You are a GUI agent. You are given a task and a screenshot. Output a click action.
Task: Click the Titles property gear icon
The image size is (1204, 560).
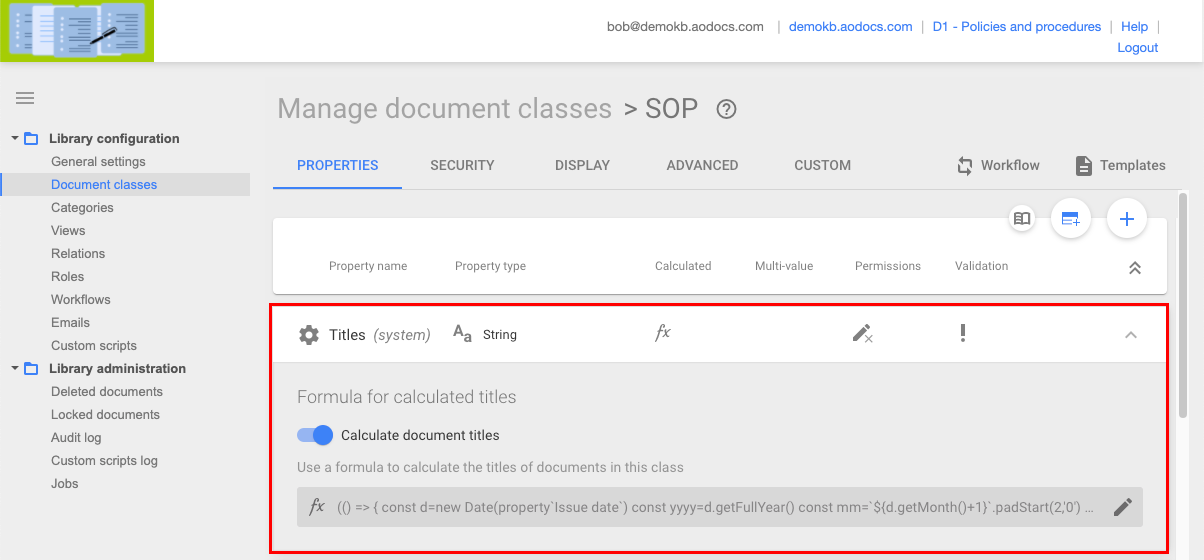point(309,335)
